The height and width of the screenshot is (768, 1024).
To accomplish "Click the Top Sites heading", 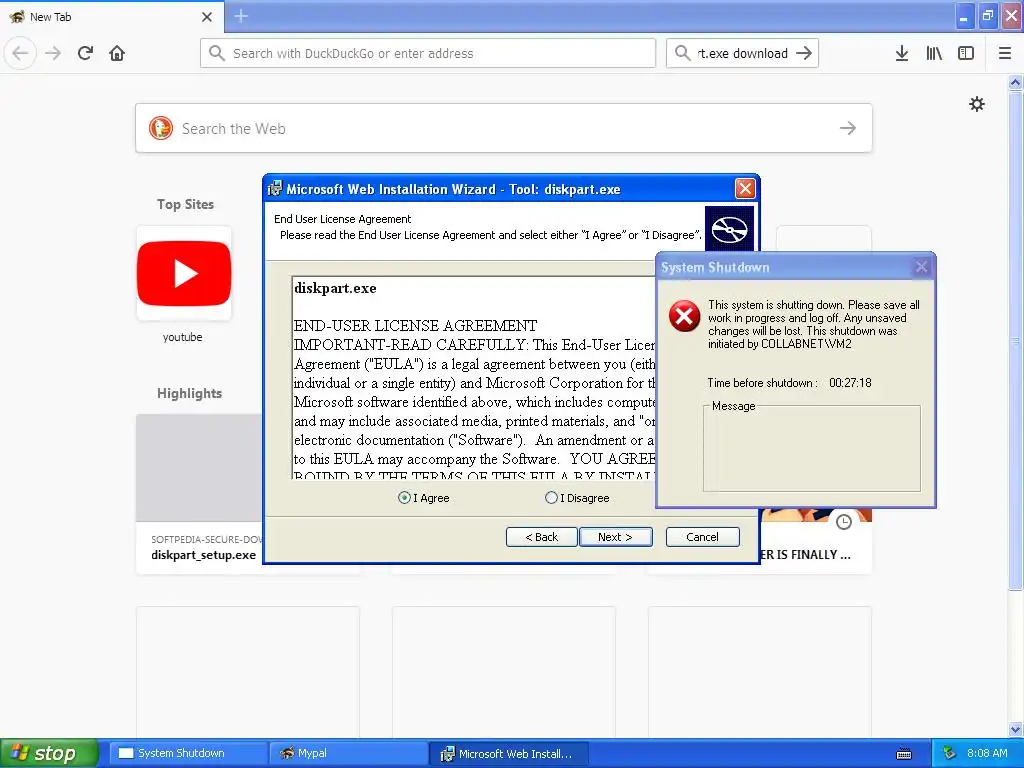I will click(185, 204).
